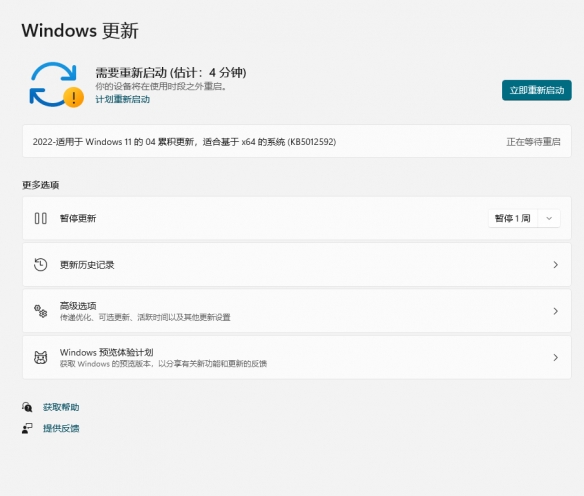584x496 pixels.
Task: Restart now with 立即重新启动 button
Action: 537,90
